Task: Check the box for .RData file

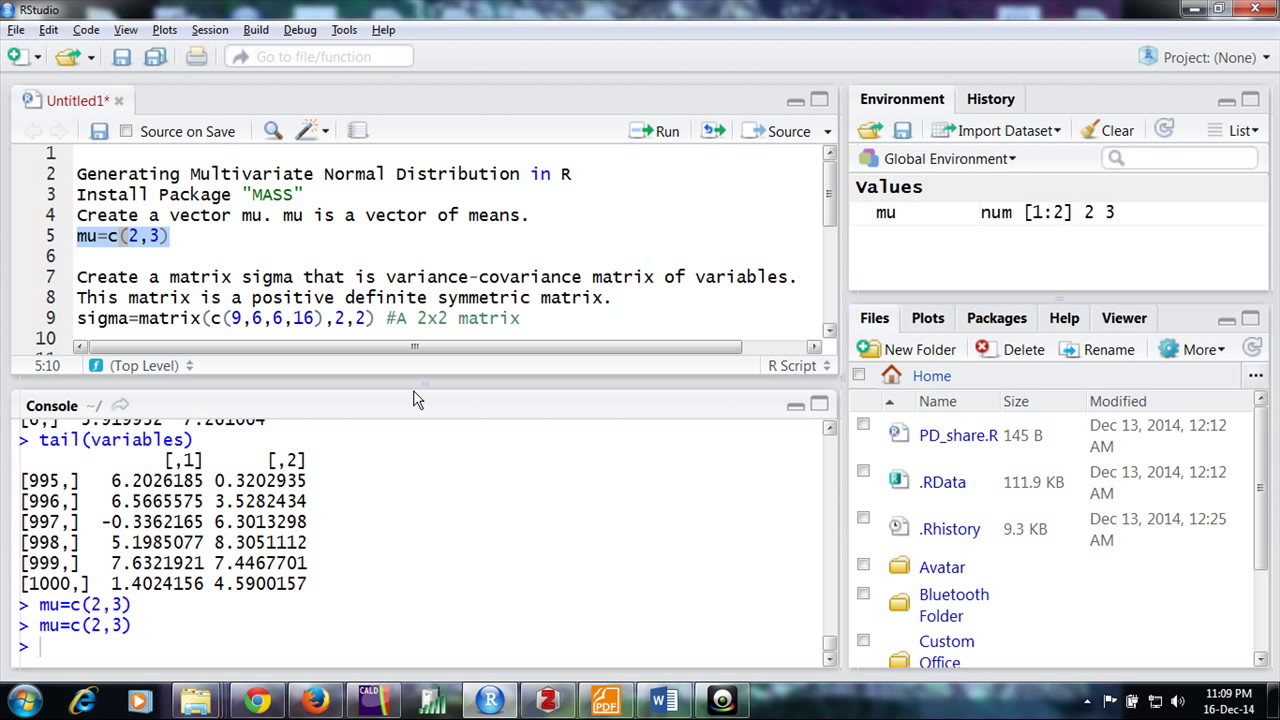Action: 863,471
